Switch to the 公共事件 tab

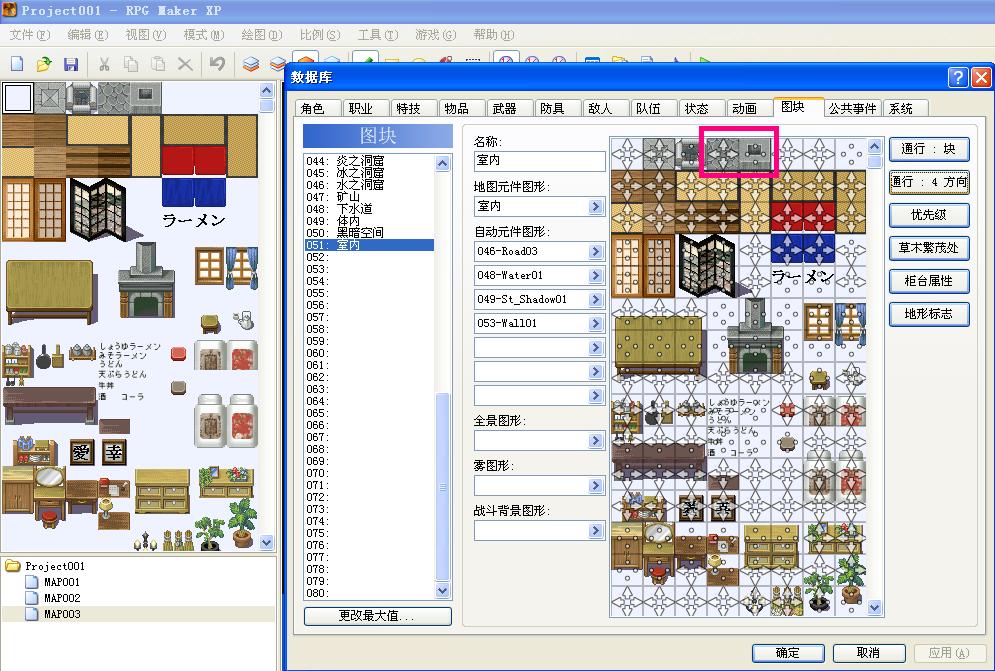click(852, 109)
